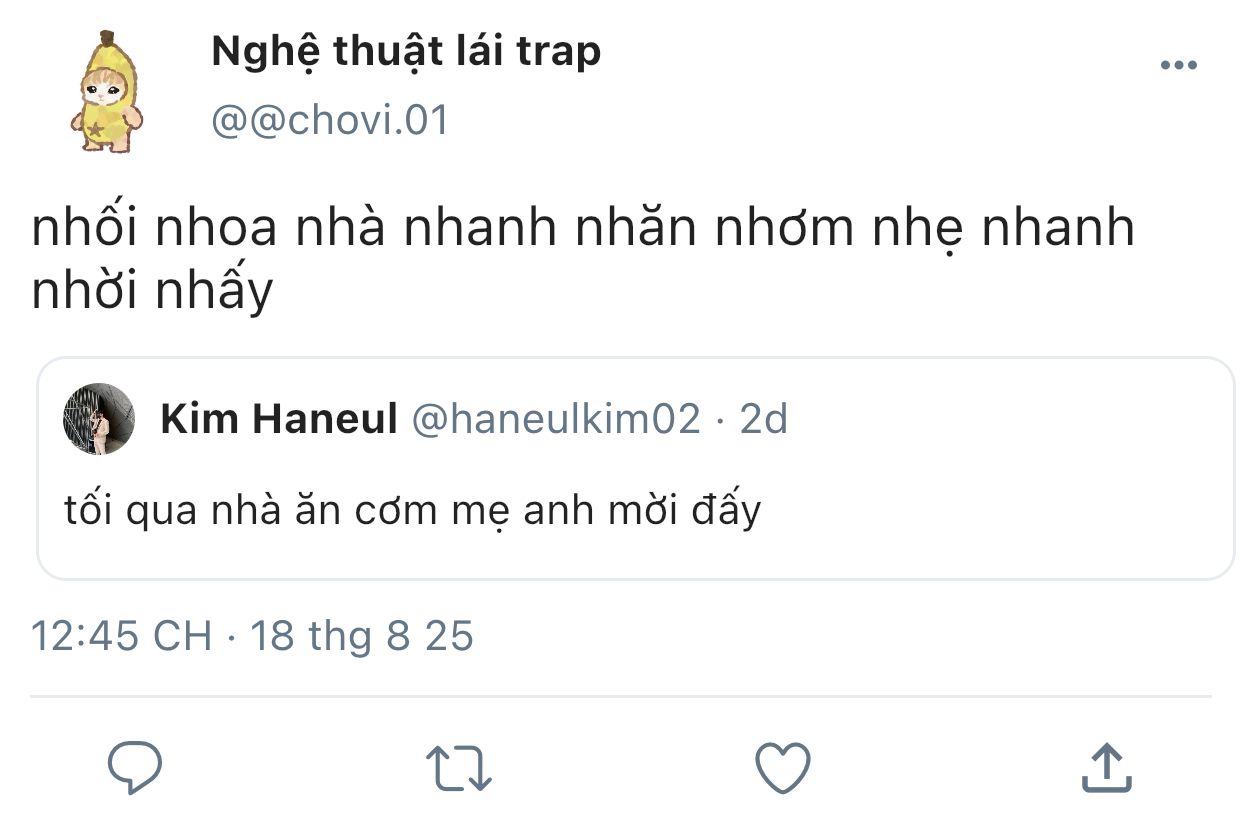
Task: Open the banana cat profile avatar
Action: click(106, 92)
